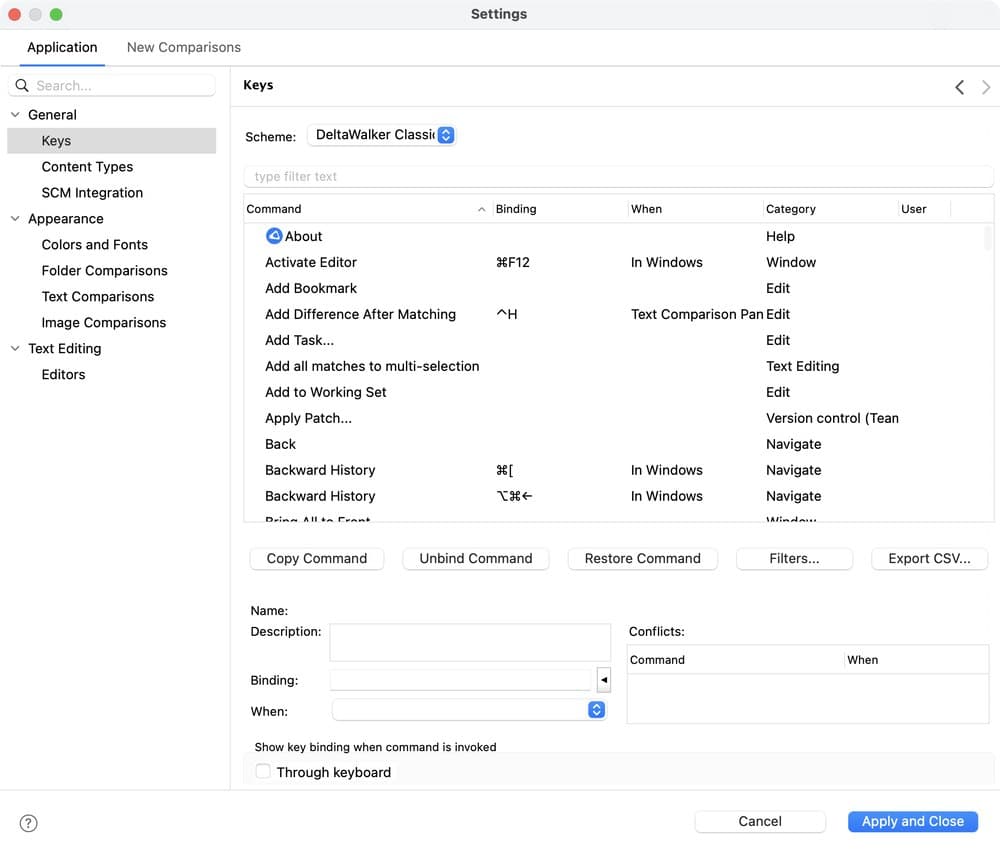
Task: Go forward with the right arrow
Action: pyautogui.click(x=986, y=87)
